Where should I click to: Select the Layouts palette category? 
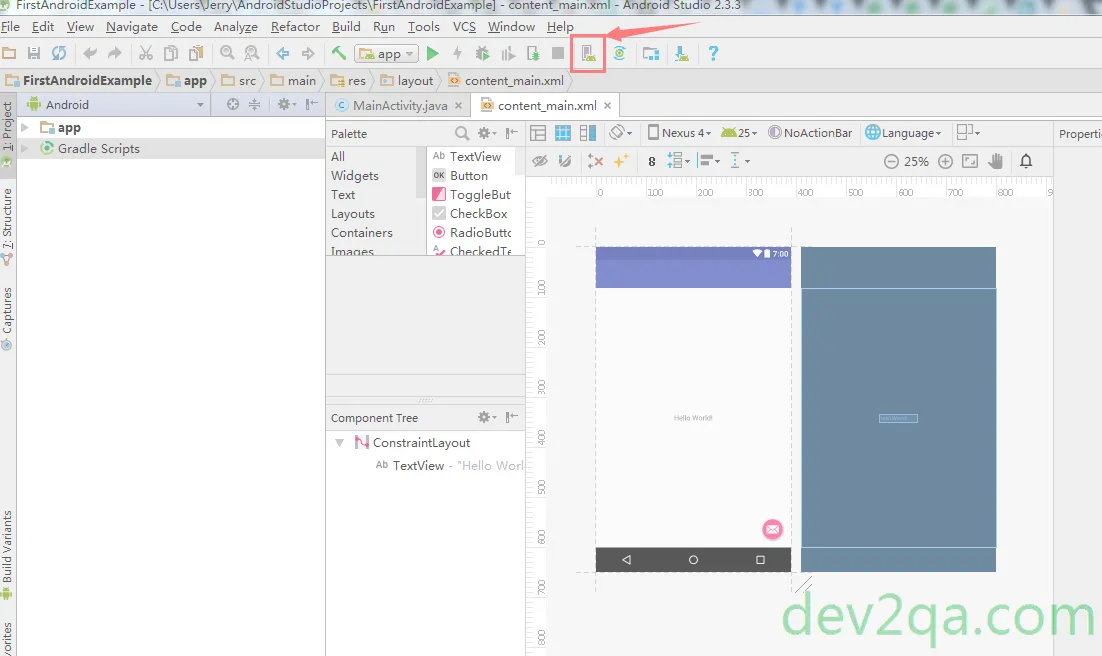pyautogui.click(x=353, y=214)
